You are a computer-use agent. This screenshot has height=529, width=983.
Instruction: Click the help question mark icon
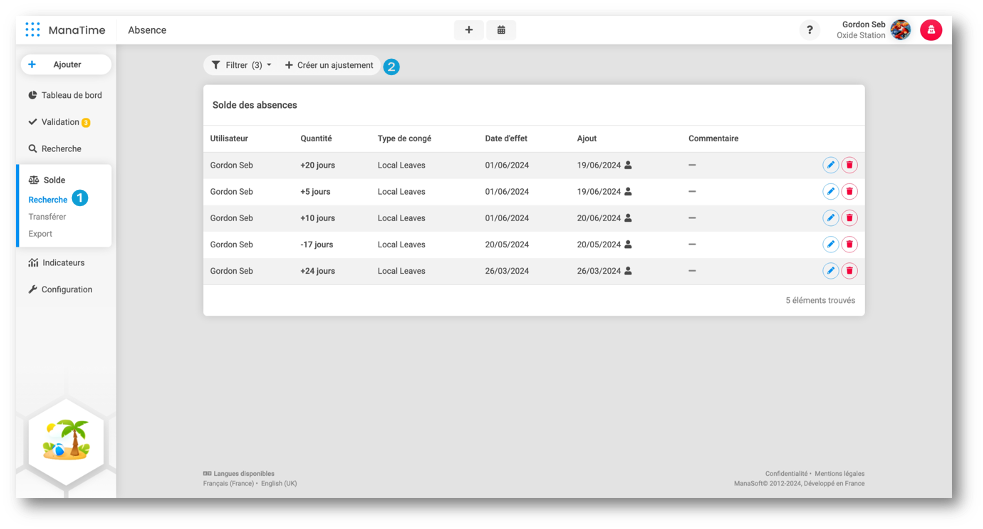pyautogui.click(x=809, y=30)
